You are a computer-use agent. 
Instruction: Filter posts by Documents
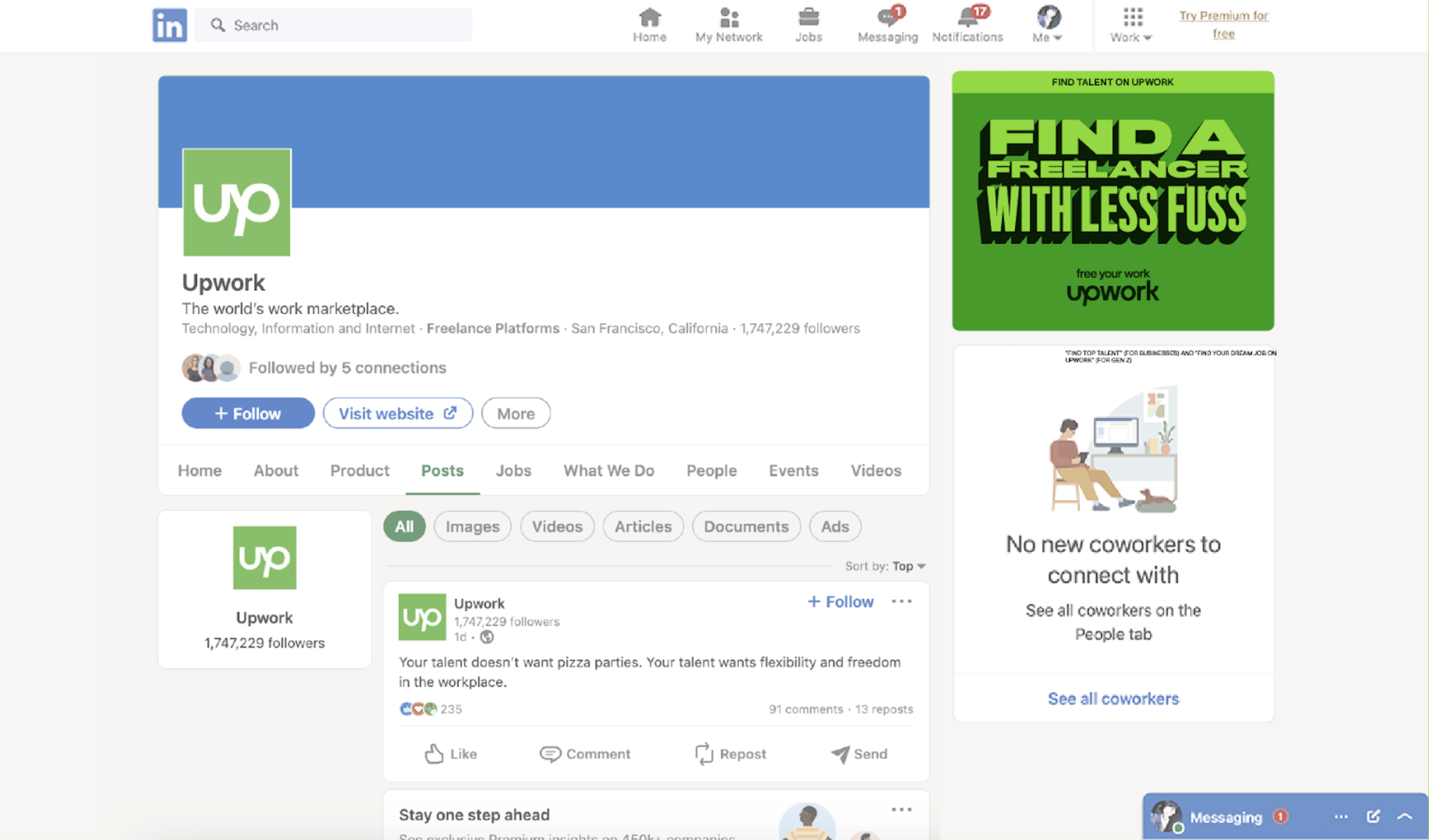click(746, 526)
